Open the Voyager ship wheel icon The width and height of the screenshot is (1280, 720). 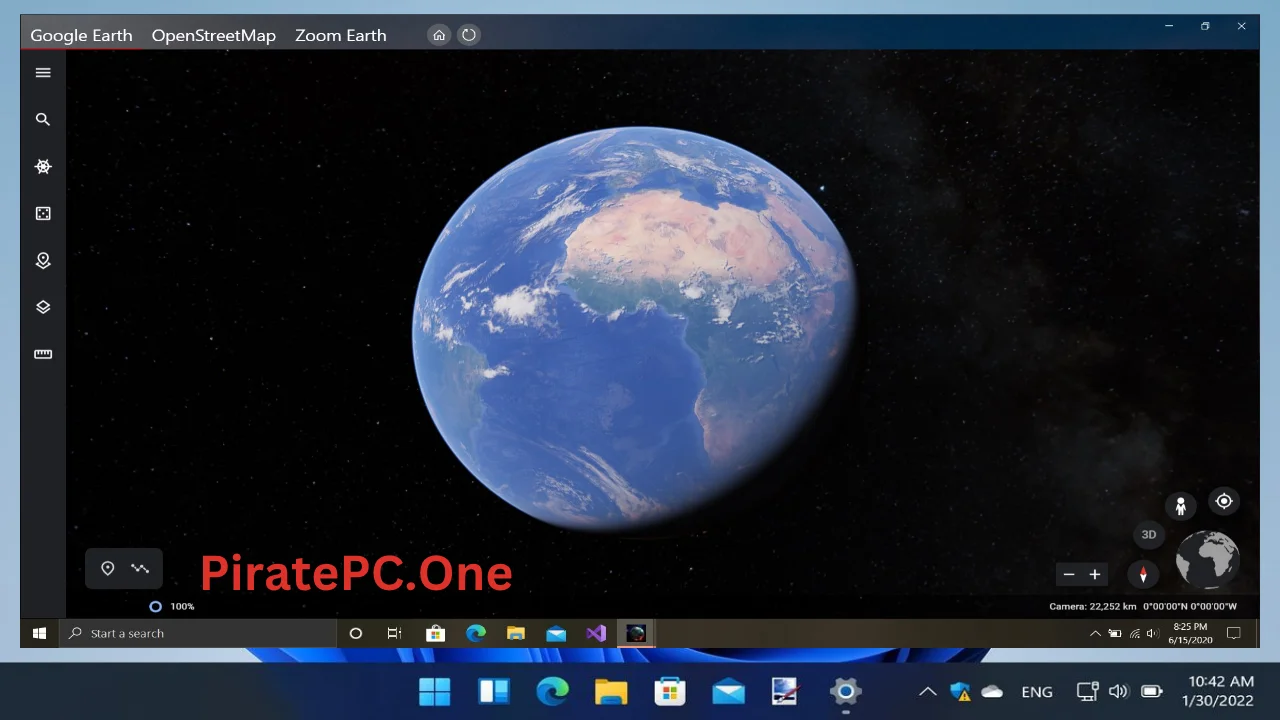click(43, 166)
